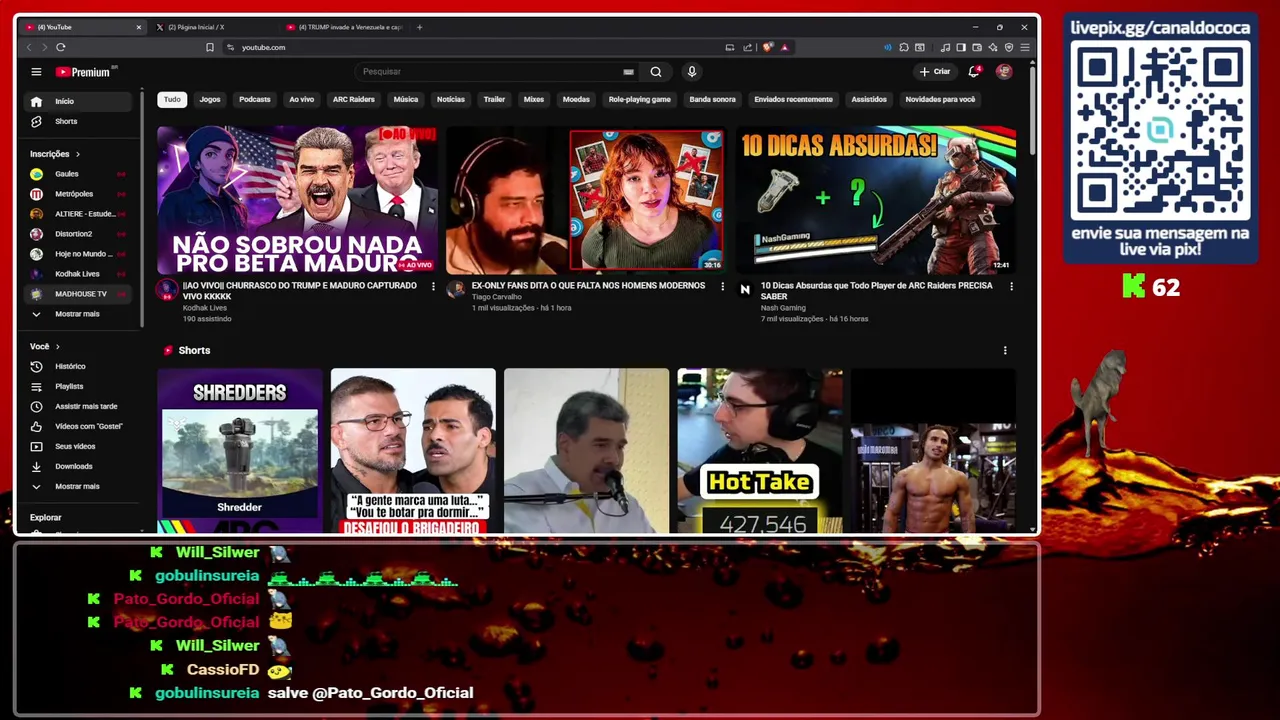Click the YouTube Premium logo

[x=86, y=72]
